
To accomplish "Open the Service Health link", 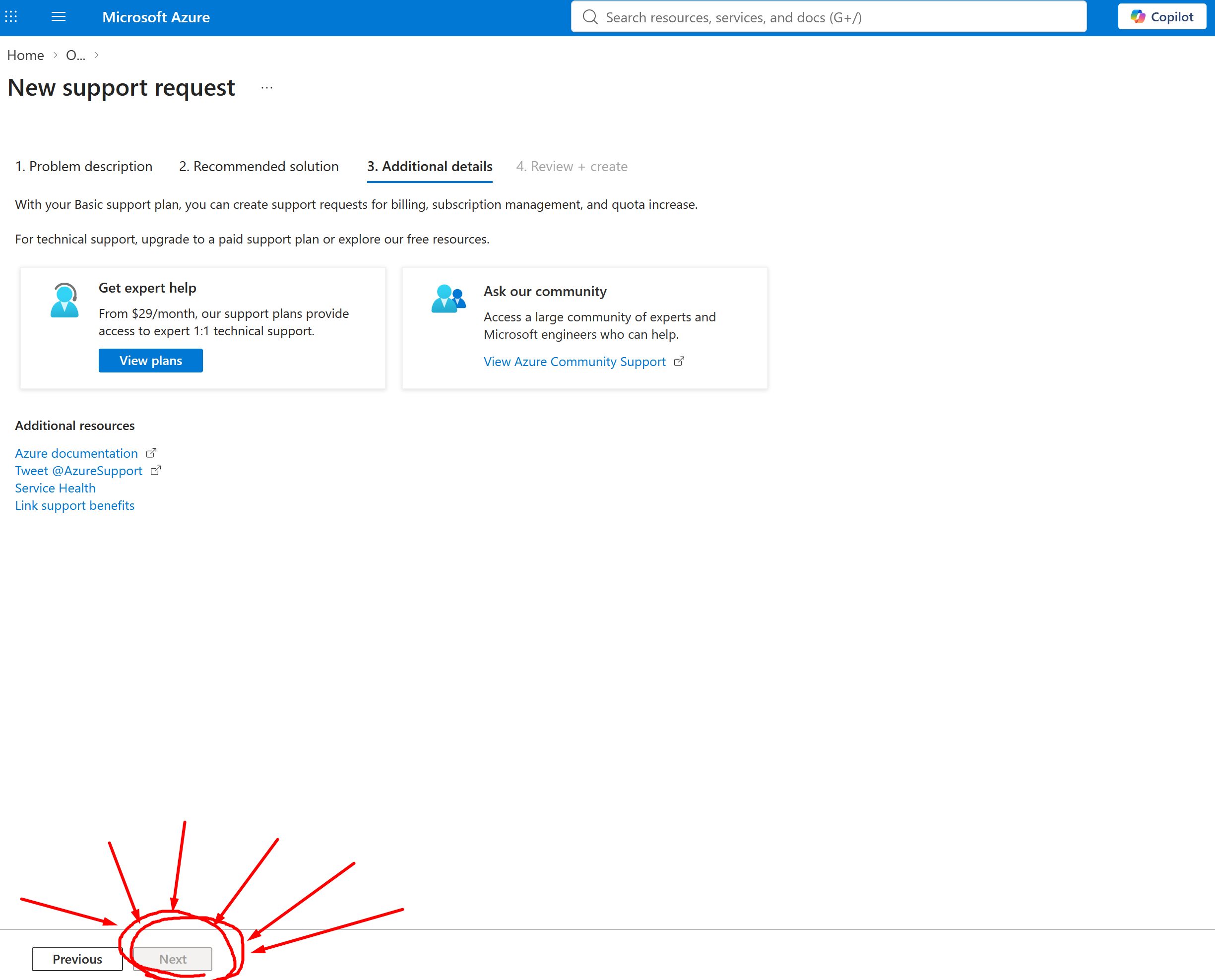I will tap(56, 489).
